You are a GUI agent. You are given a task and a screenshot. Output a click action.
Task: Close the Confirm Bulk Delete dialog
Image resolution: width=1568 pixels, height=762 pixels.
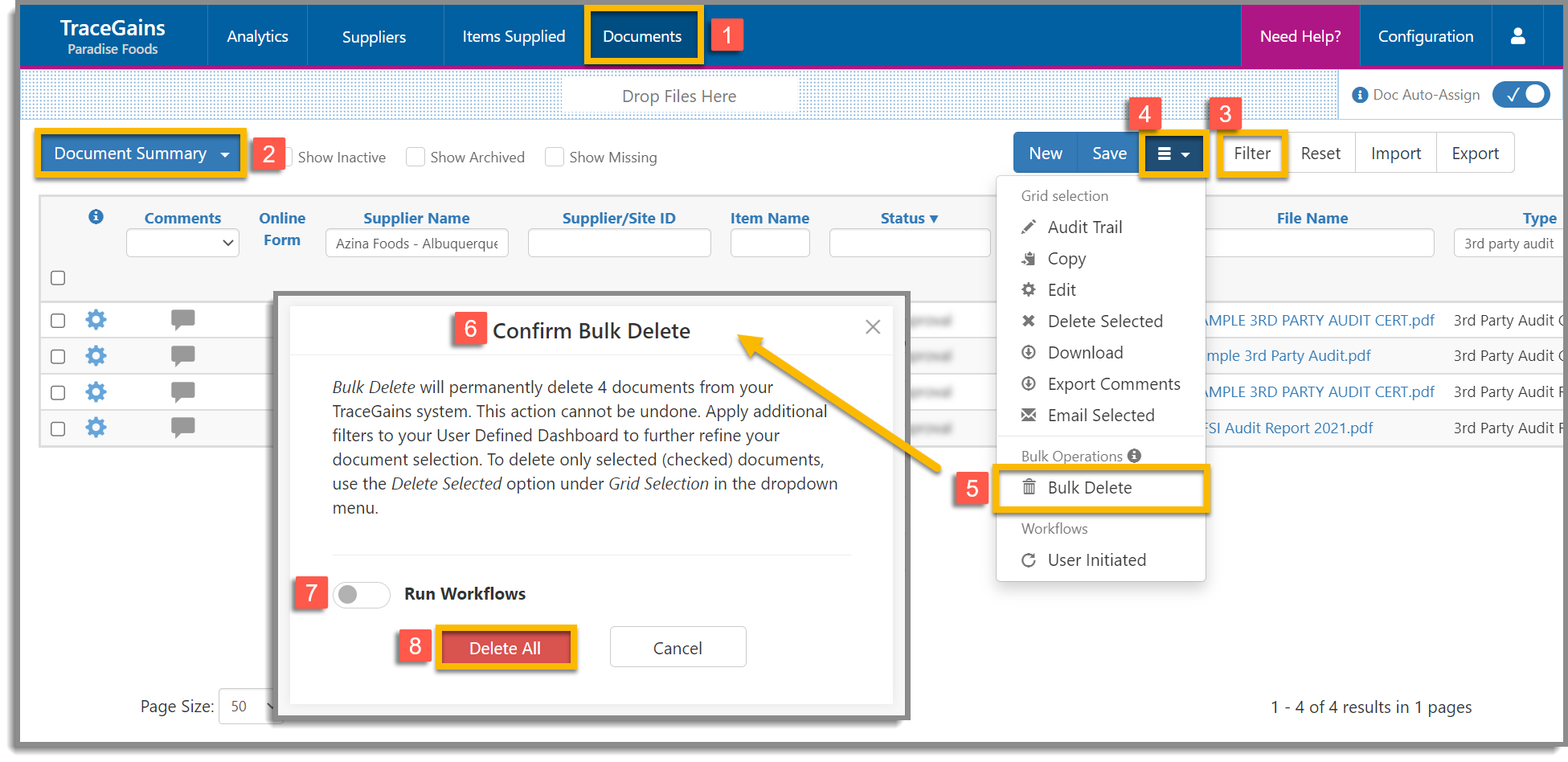pos(873,327)
